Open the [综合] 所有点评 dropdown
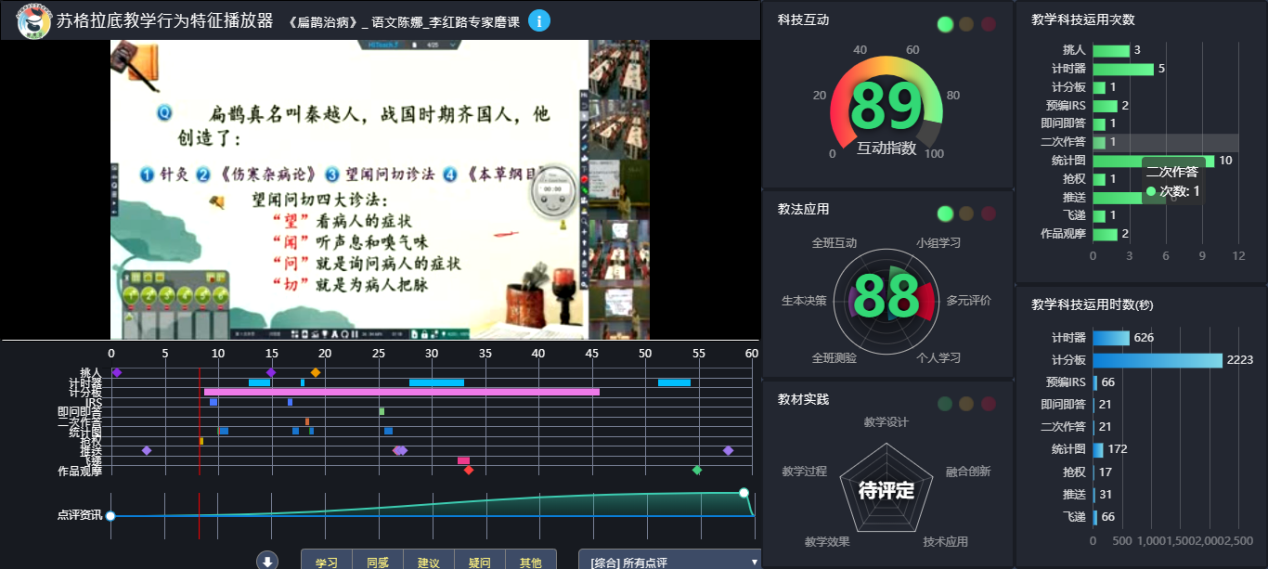Image resolution: width=1268 pixels, height=569 pixels. pos(669,561)
